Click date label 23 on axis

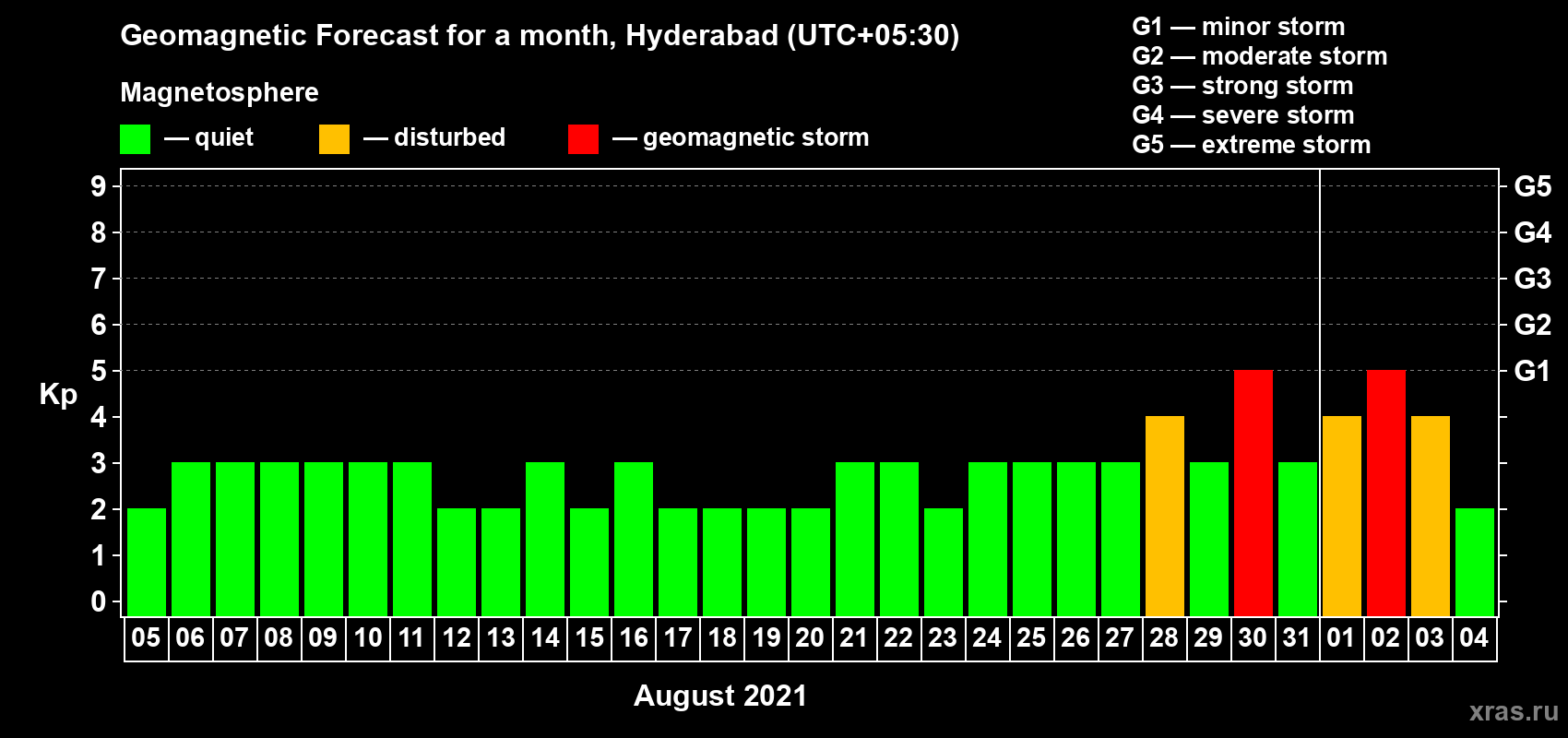click(943, 637)
